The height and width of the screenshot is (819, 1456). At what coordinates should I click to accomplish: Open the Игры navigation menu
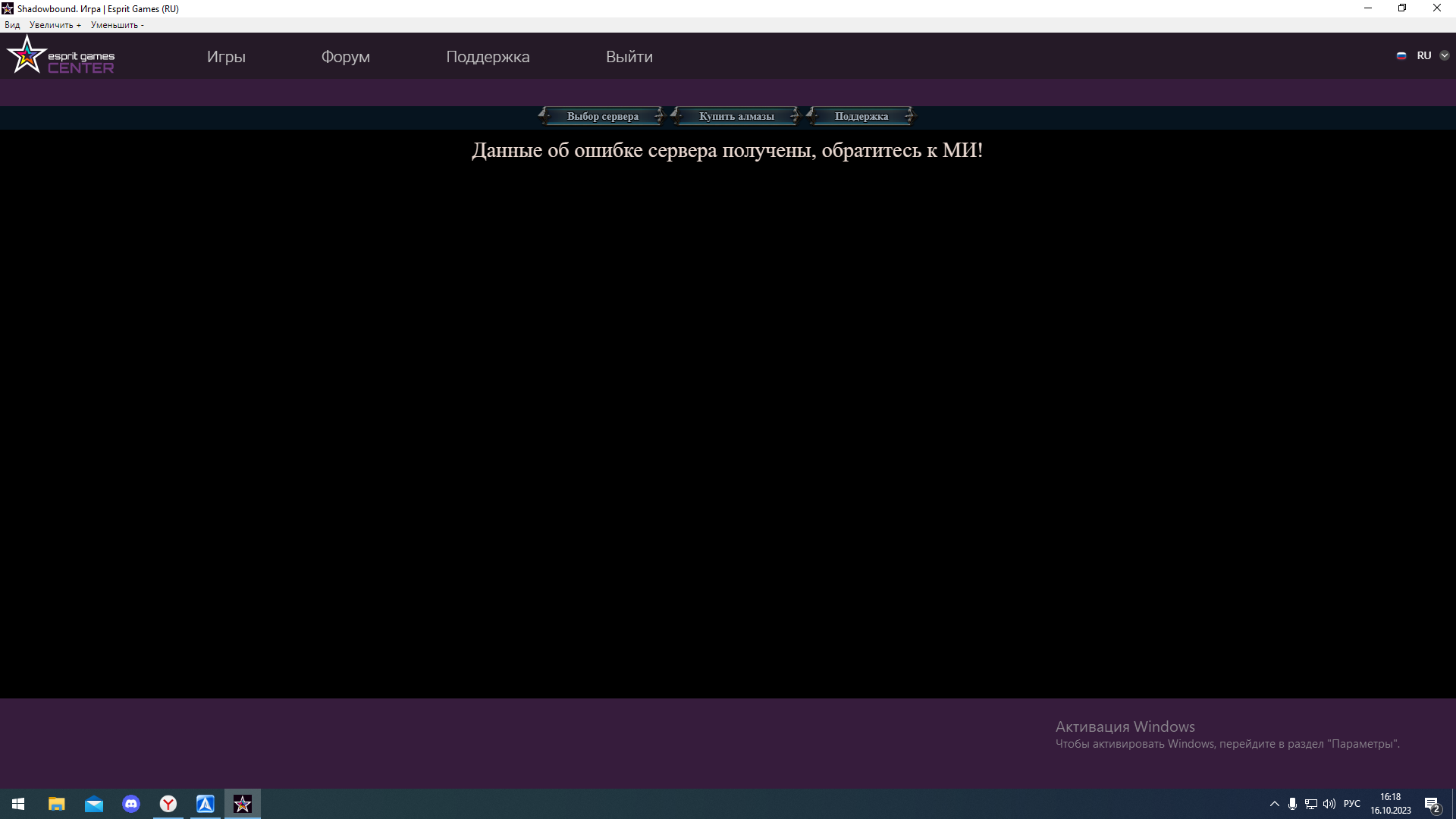click(x=226, y=57)
